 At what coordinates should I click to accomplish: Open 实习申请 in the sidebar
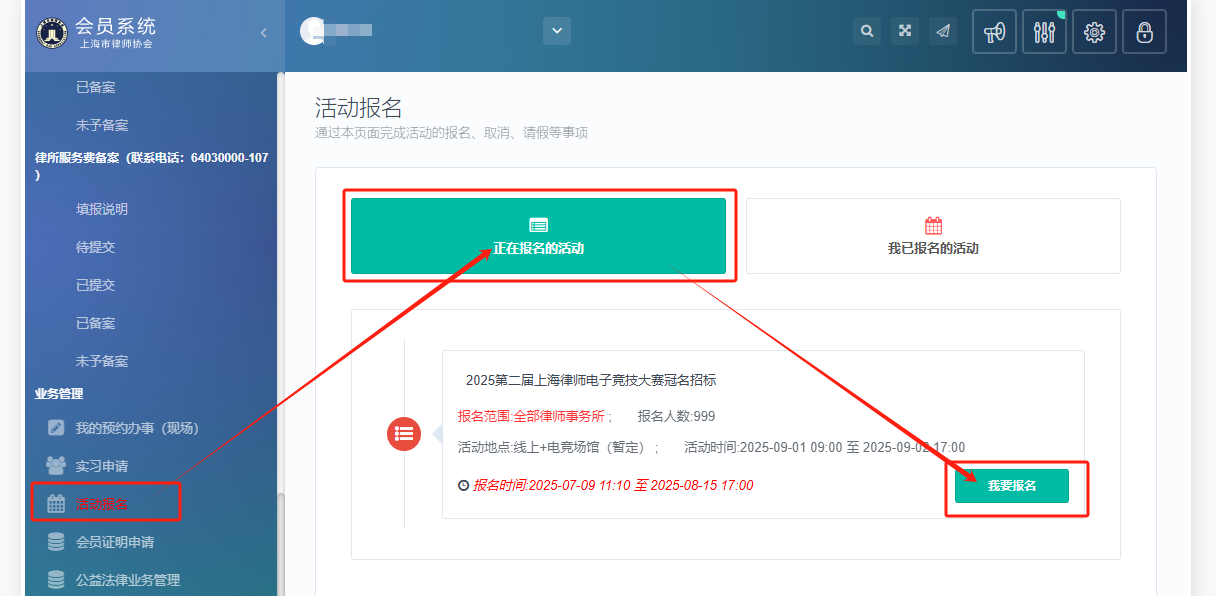click(x=102, y=466)
